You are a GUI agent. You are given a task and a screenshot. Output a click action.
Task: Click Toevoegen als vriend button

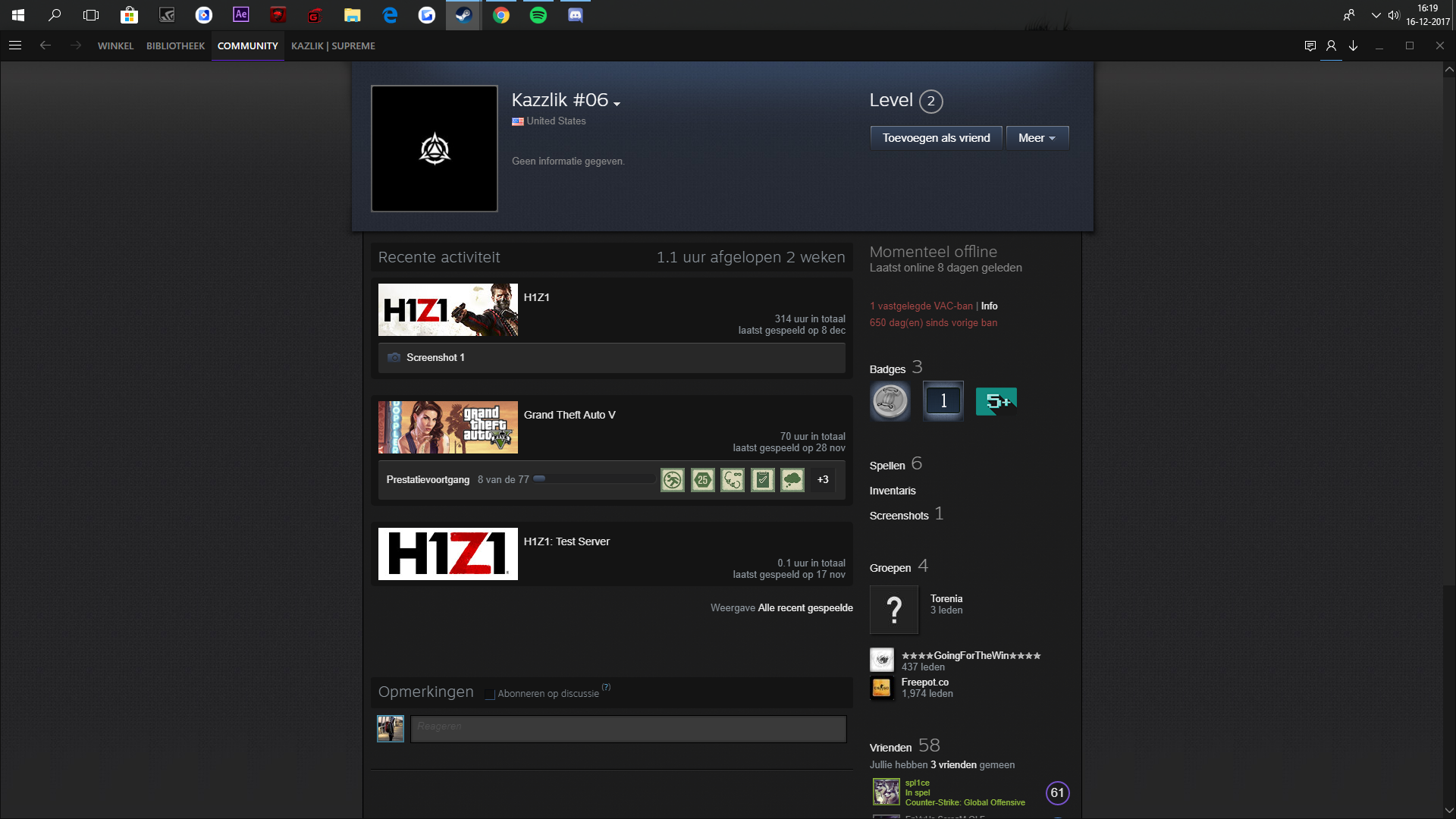coord(936,138)
